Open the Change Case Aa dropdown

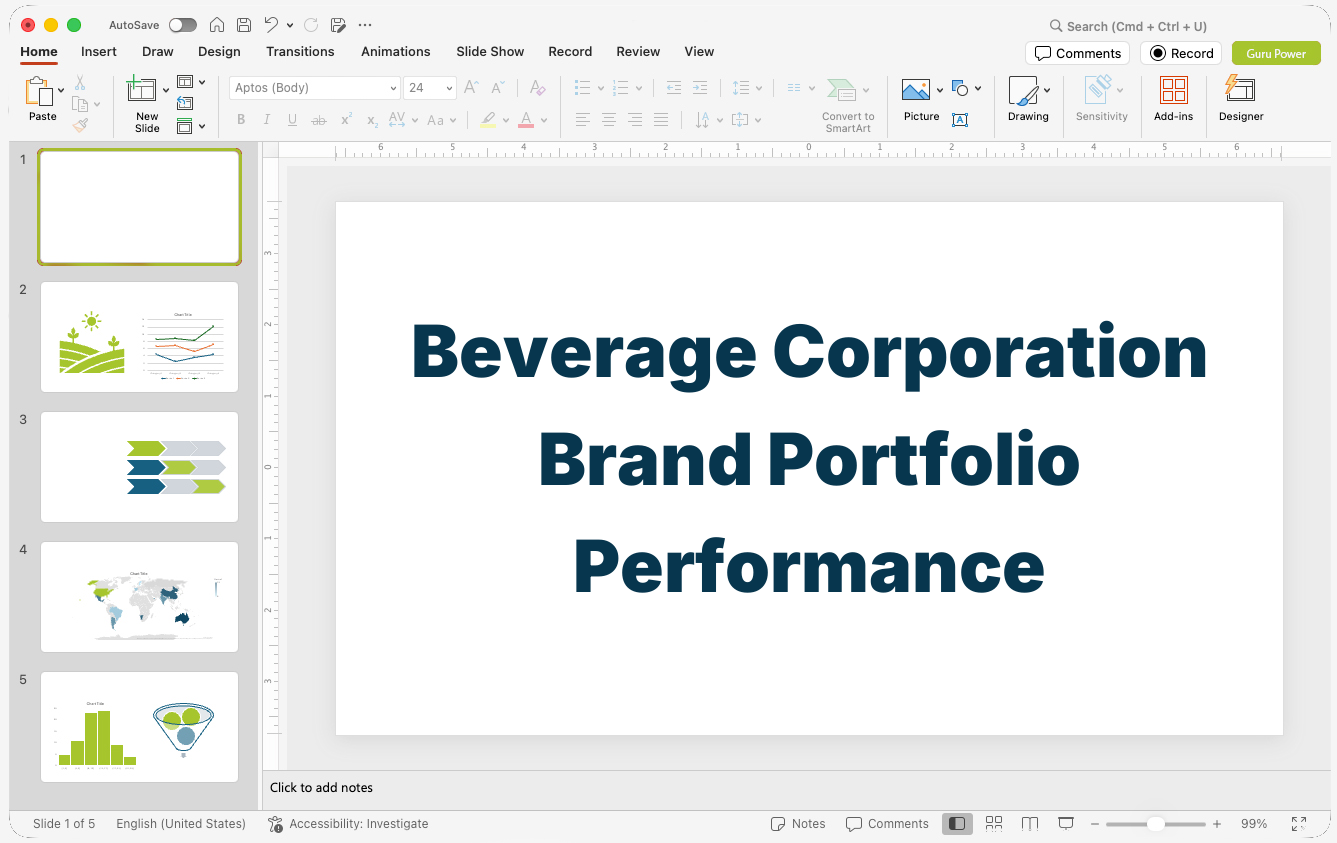pos(441,120)
